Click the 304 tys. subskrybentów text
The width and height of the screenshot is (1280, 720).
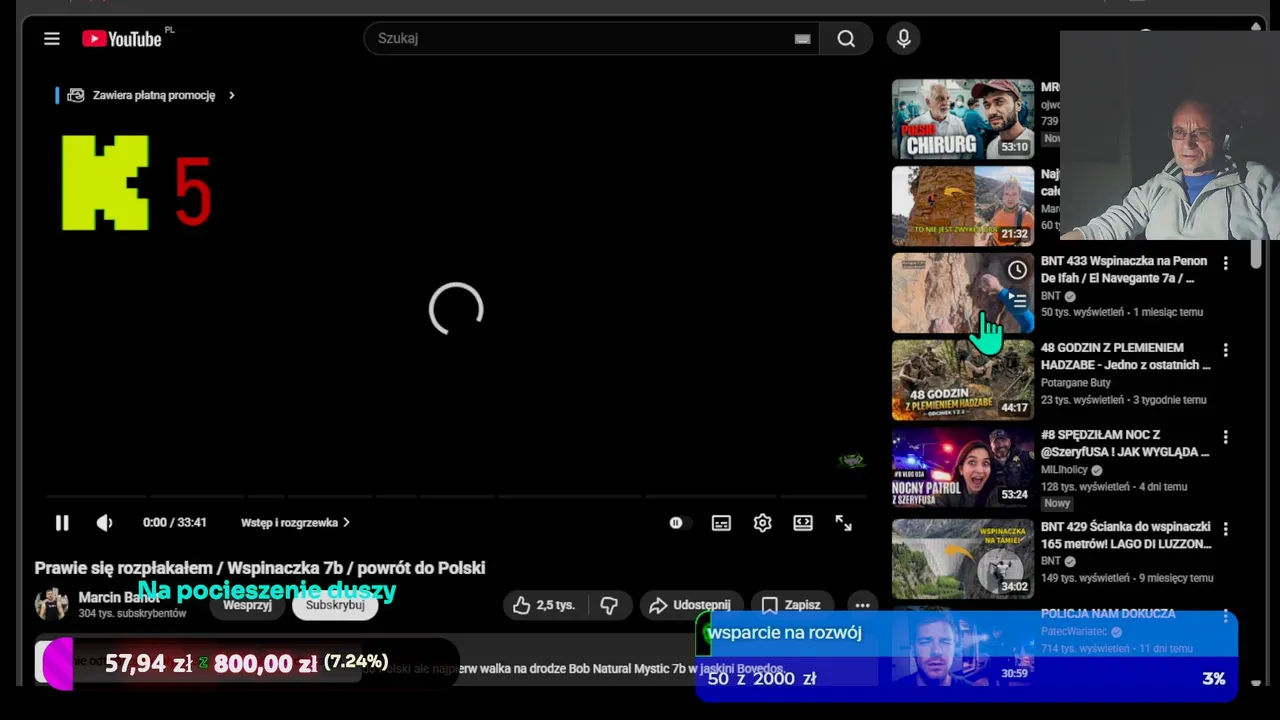click(132, 614)
